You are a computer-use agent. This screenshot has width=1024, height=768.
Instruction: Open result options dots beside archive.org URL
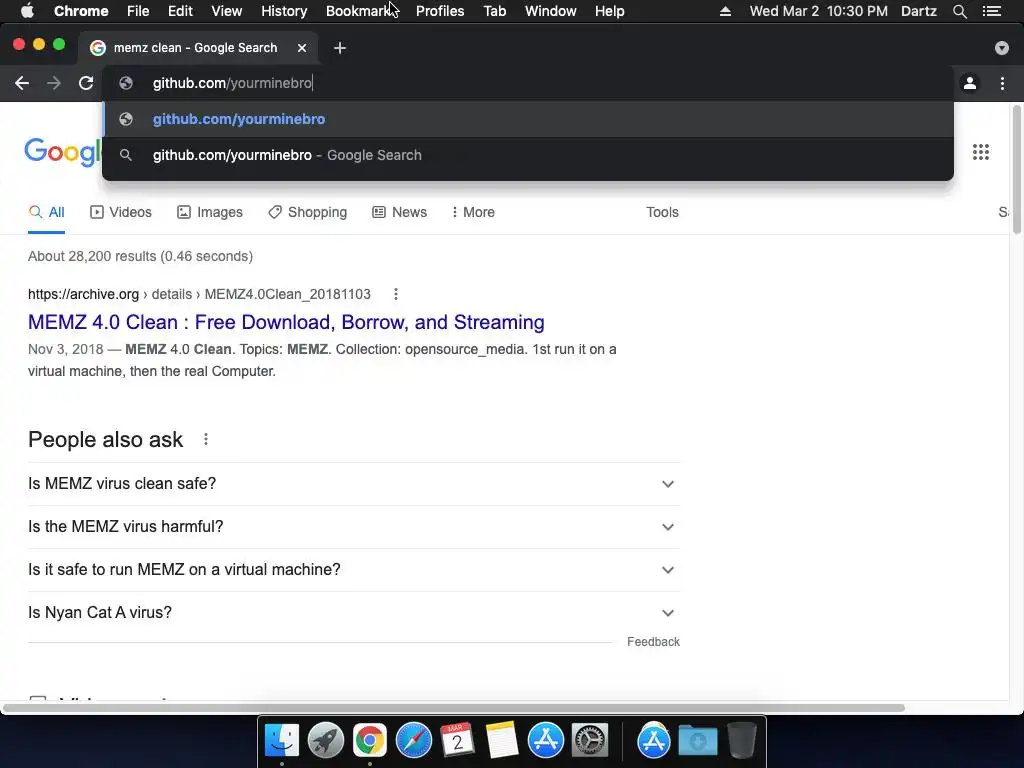(x=396, y=294)
